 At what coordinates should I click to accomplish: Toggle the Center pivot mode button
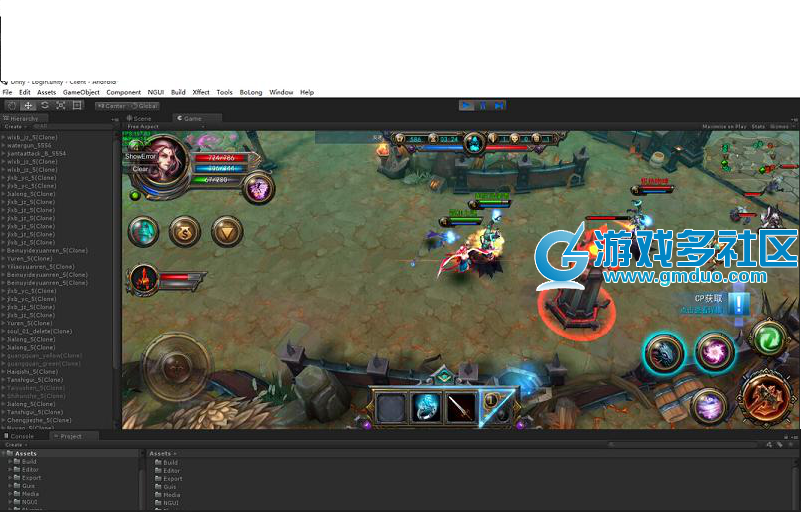click(x=111, y=106)
